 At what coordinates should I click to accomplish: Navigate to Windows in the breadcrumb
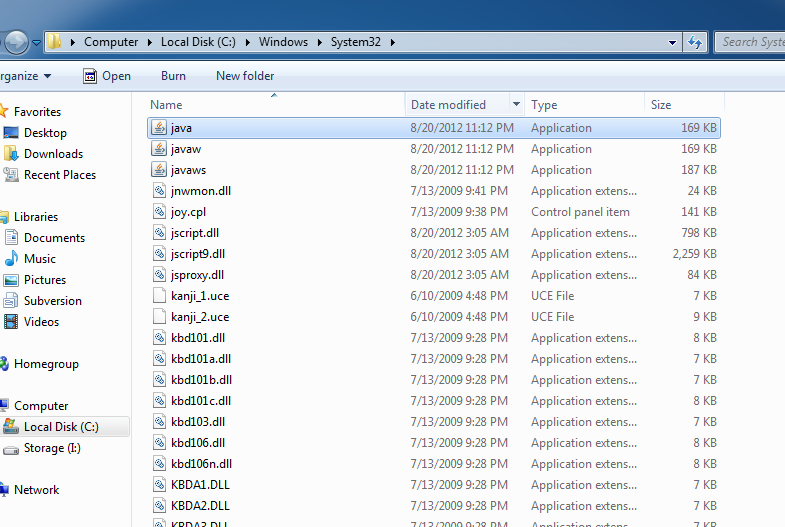[x=283, y=42]
